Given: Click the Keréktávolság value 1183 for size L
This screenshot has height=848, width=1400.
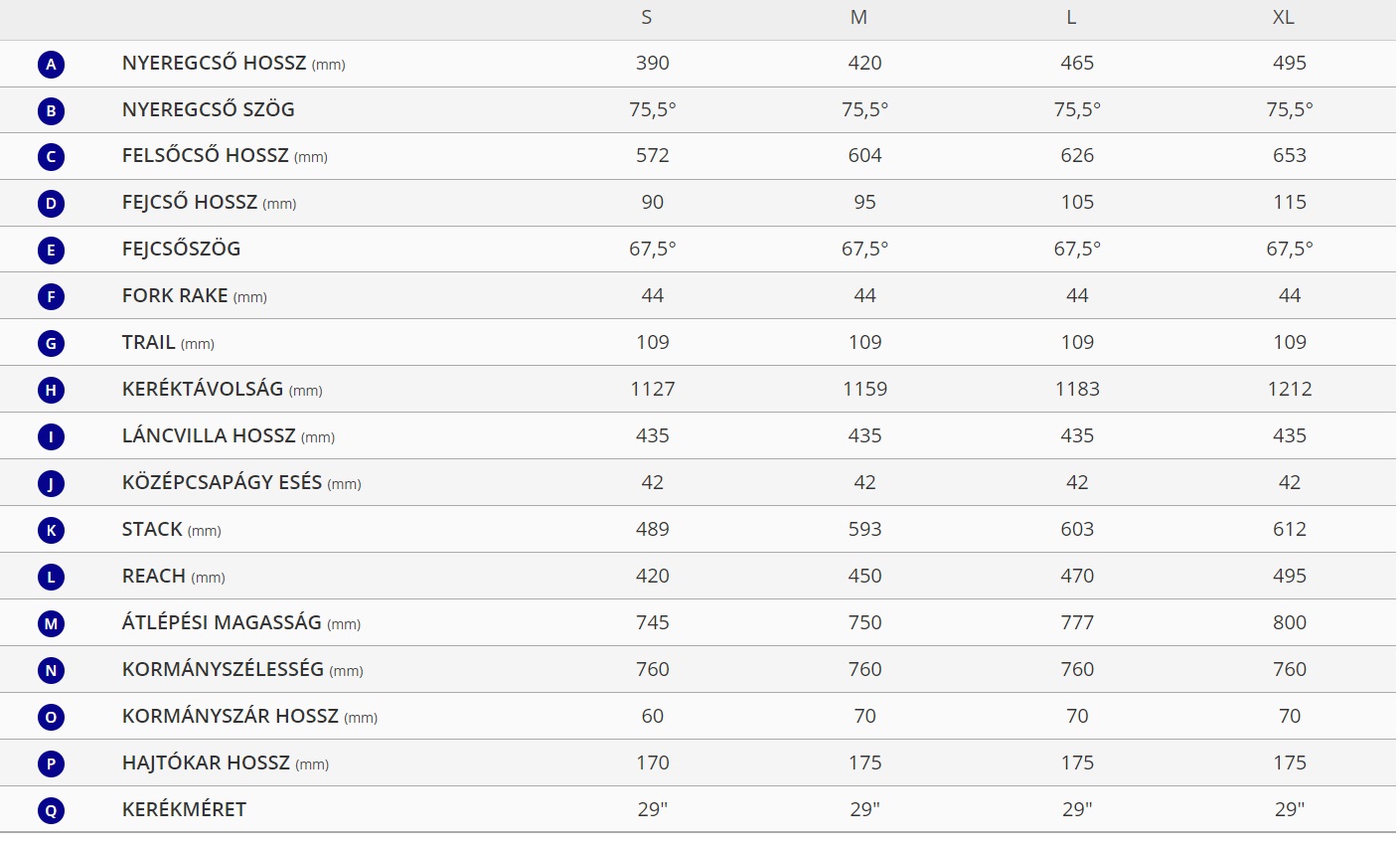Looking at the screenshot, I should point(1077,389).
